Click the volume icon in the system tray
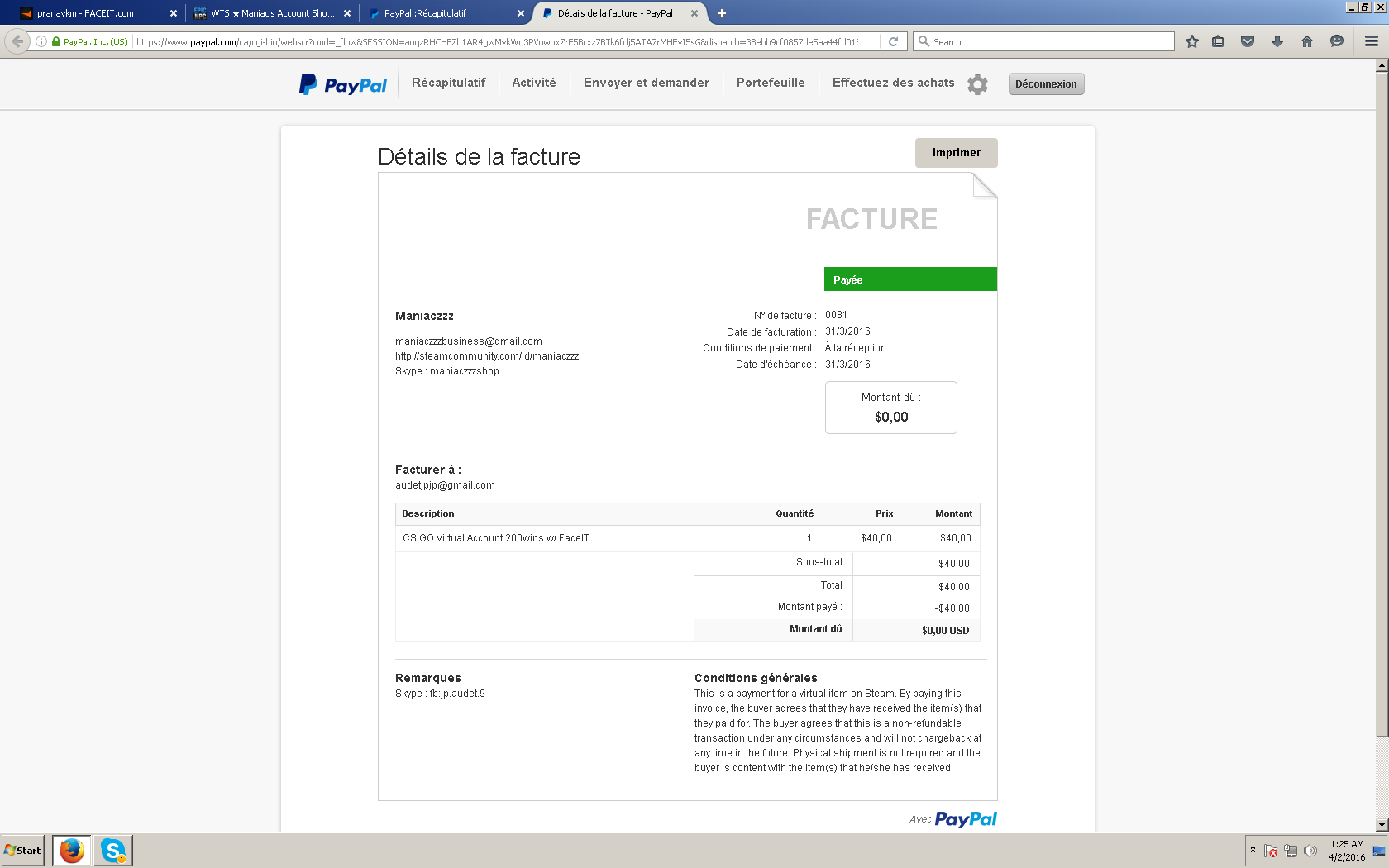1389x868 pixels. (1310, 851)
